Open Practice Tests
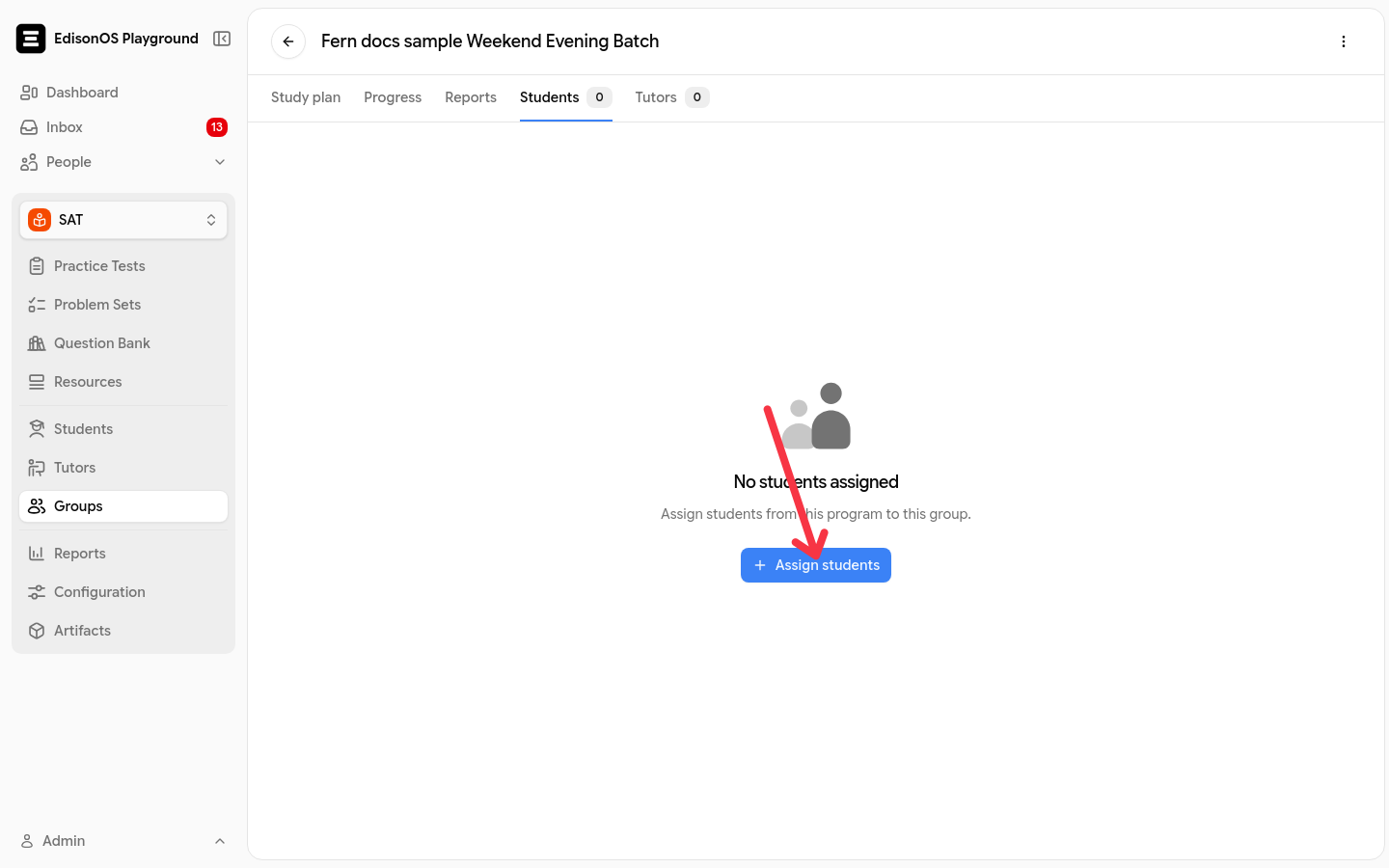 tap(123, 266)
